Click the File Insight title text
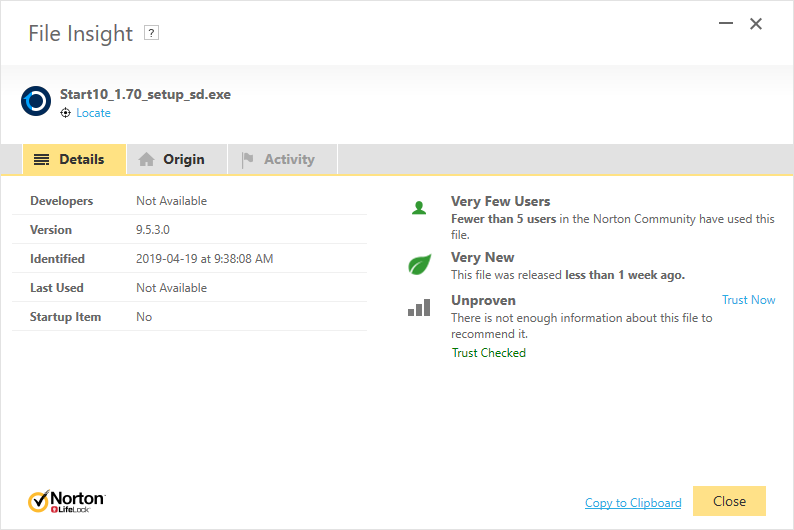The height and width of the screenshot is (530, 794). point(81,34)
